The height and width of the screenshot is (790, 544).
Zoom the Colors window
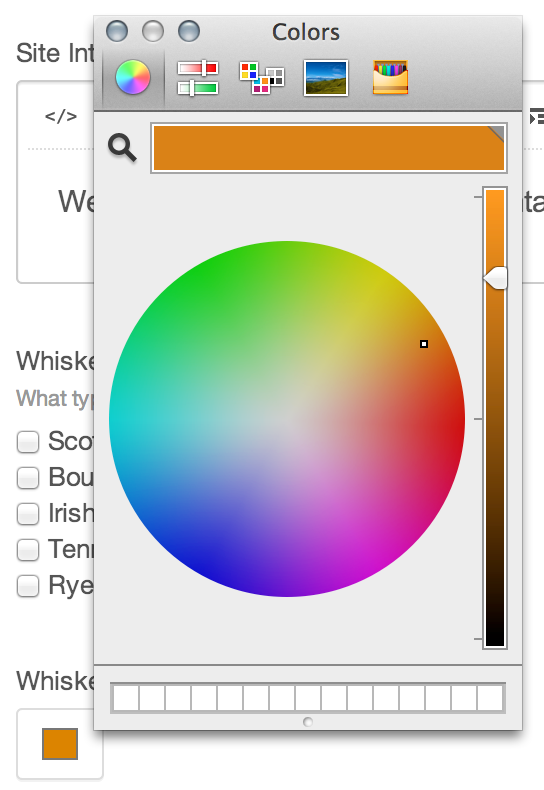point(189,31)
